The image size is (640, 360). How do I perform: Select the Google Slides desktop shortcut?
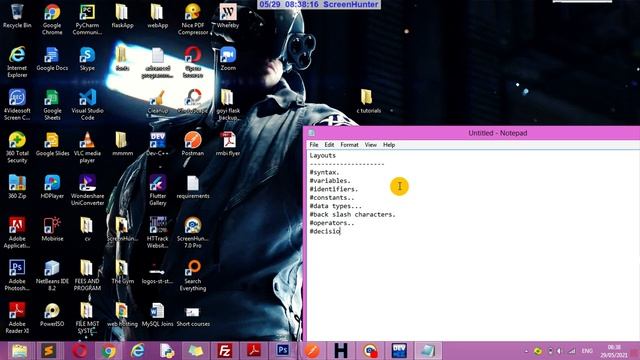point(52,144)
